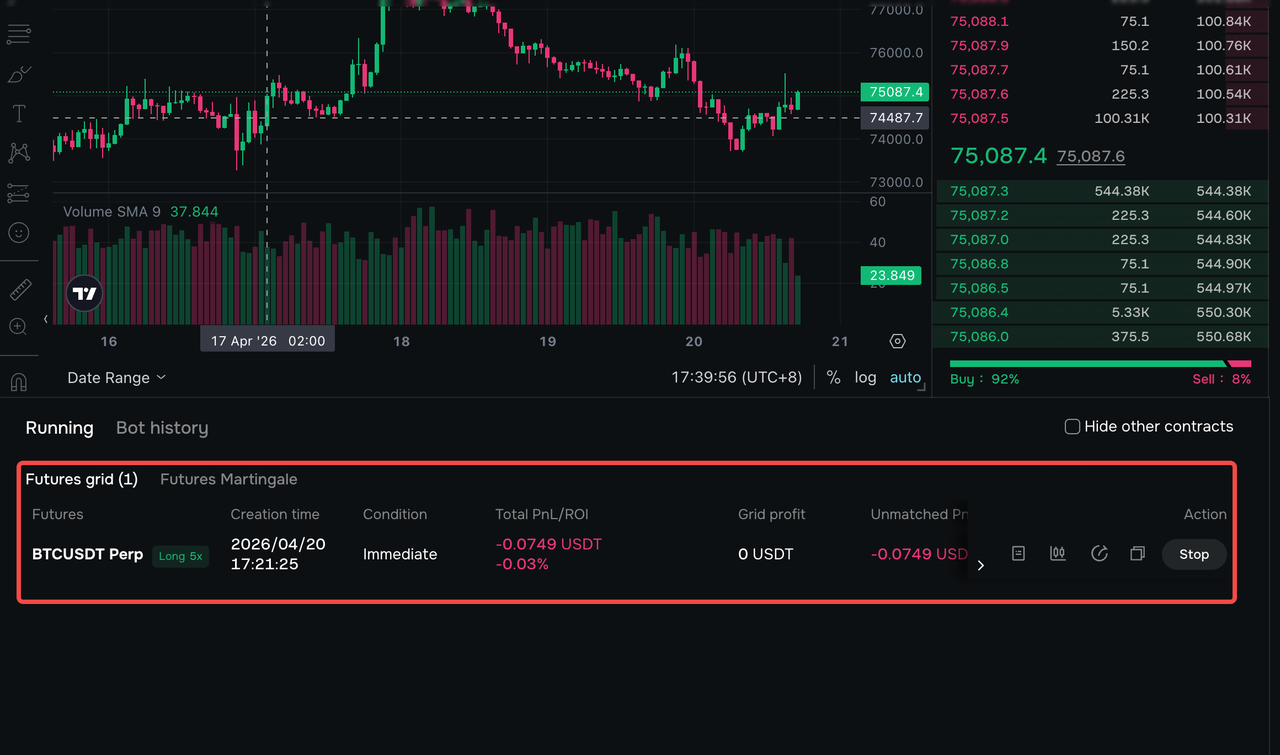Open bot details document icon
The width and height of the screenshot is (1280, 755).
pos(1018,554)
